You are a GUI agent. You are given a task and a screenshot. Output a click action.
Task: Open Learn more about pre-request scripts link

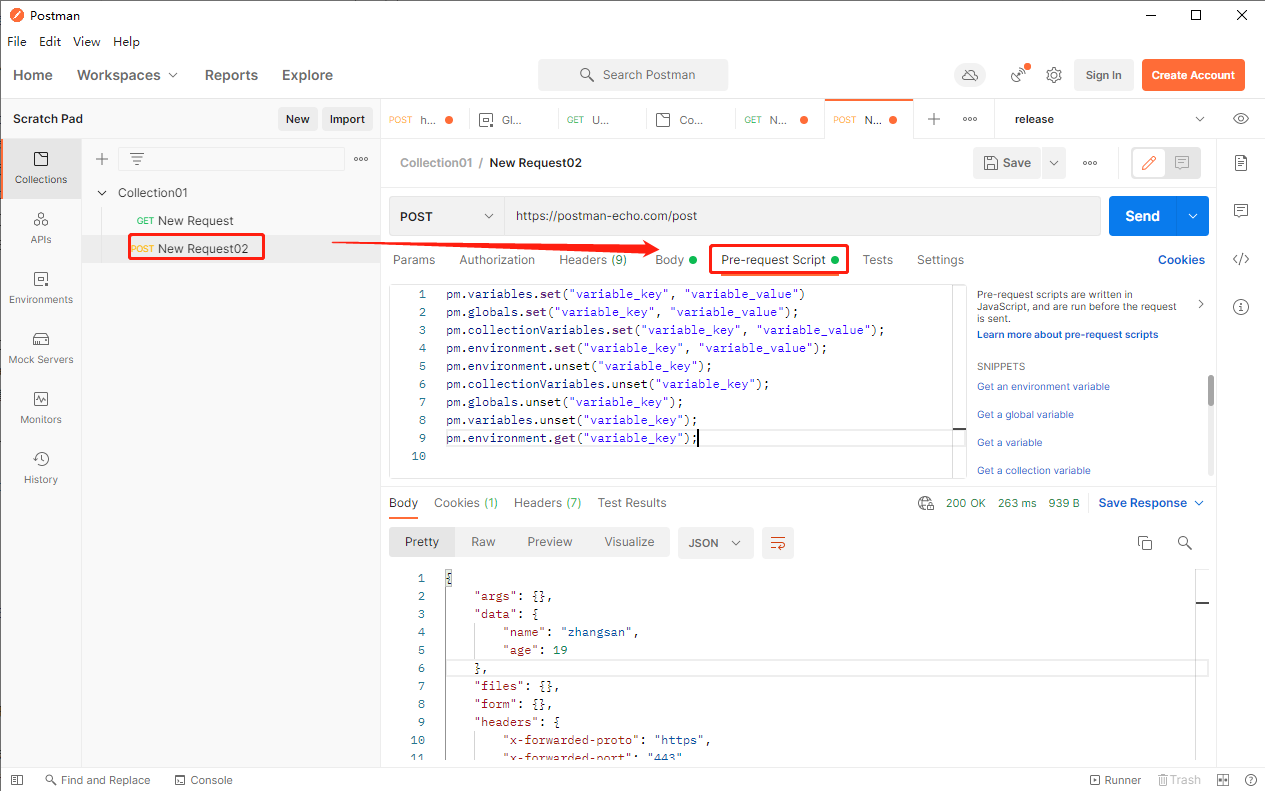[1067, 335]
